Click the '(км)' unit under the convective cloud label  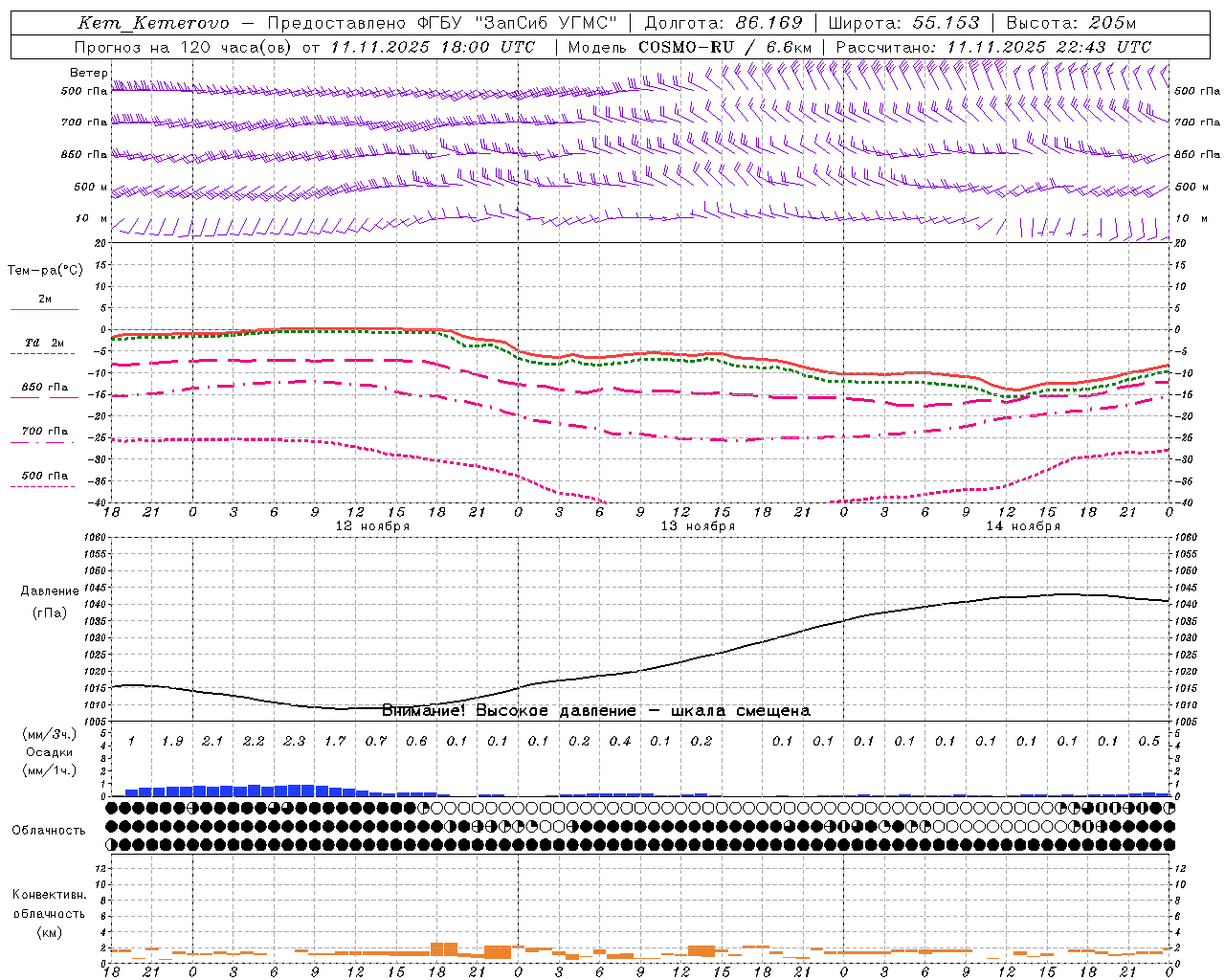[x=50, y=932]
